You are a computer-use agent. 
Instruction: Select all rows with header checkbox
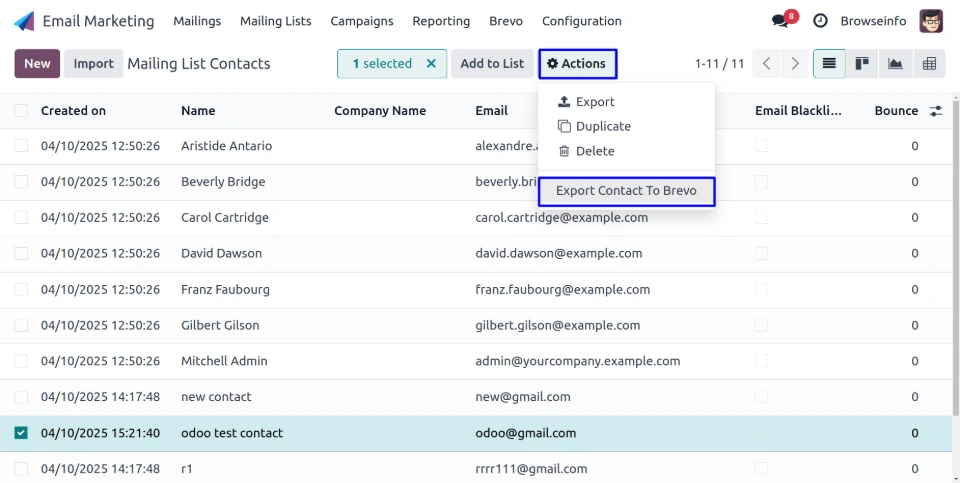21,111
